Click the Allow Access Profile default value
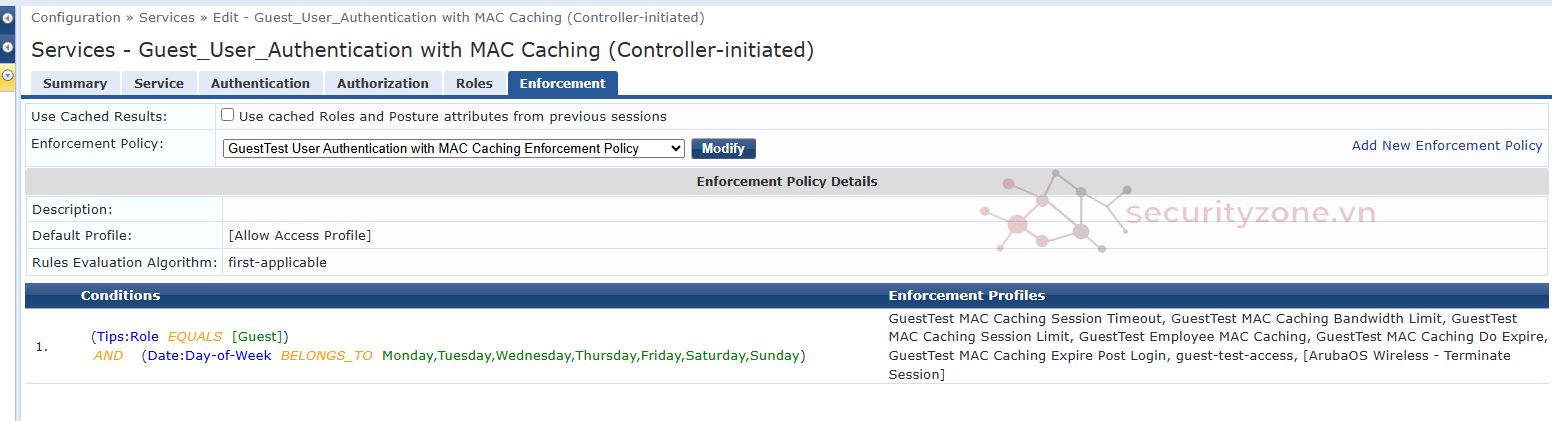The height and width of the screenshot is (421, 1552). pos(300,236)
